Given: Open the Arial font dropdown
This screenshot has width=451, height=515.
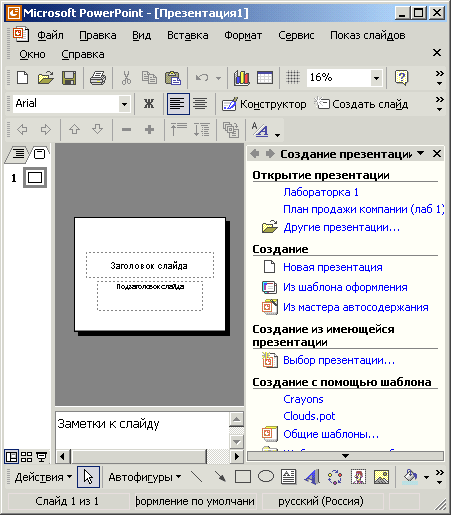Looking at the screenshot, I should click(124, 104).
